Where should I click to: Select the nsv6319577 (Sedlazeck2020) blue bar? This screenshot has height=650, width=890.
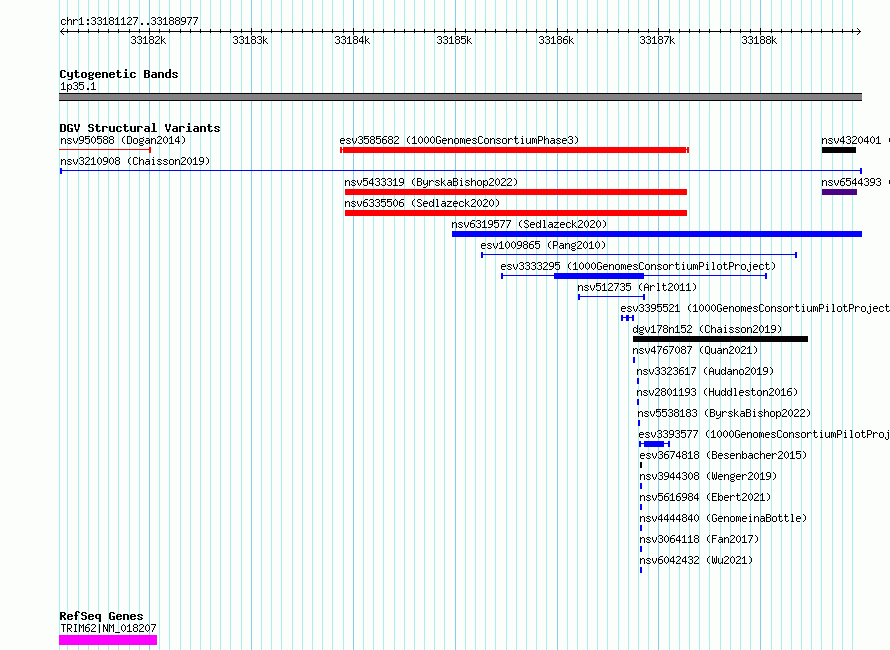pyautogui.click(x=657, y=234)
